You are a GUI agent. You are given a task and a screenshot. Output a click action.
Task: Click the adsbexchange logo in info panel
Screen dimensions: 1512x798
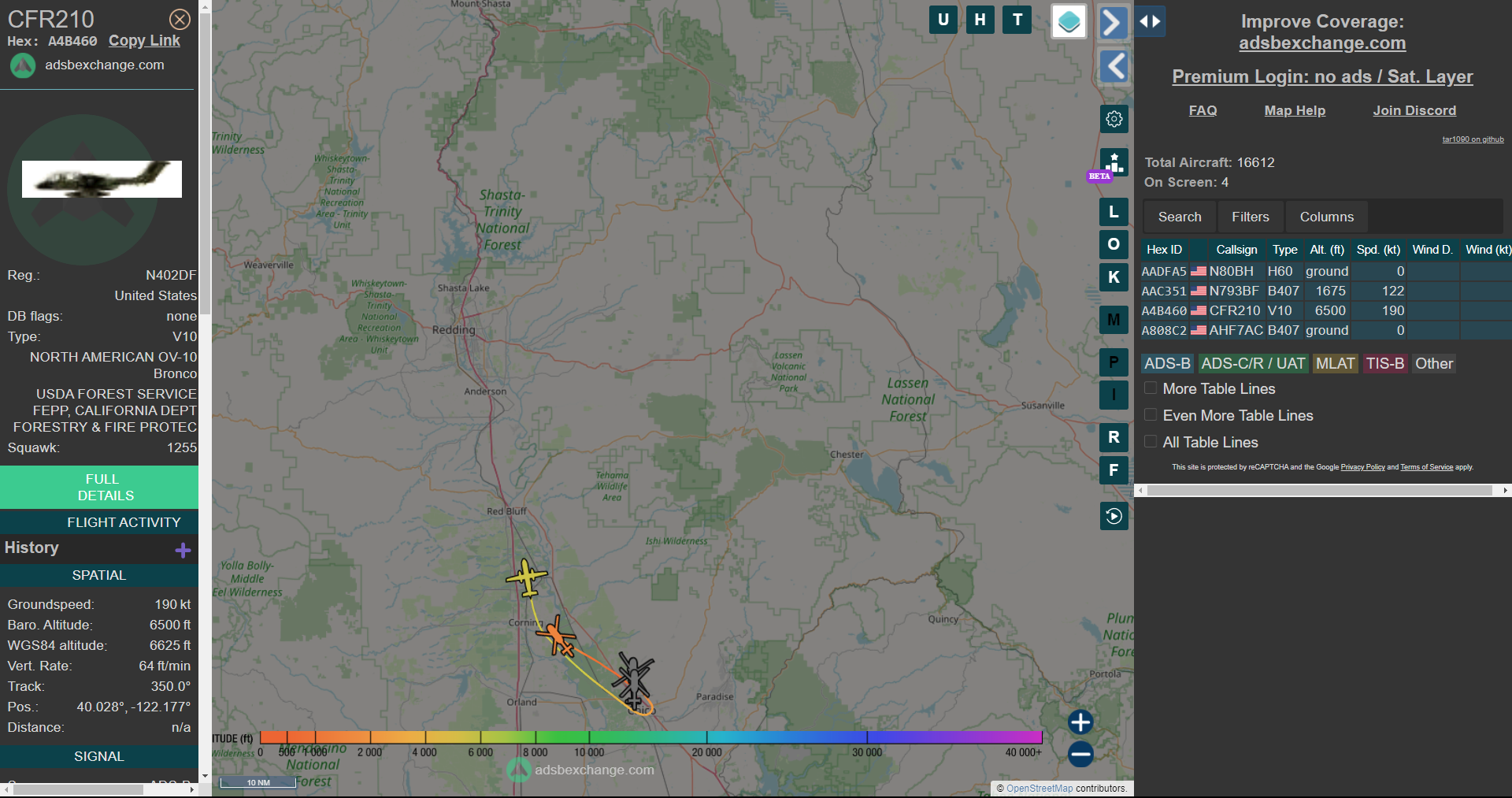tap(23, 65)
